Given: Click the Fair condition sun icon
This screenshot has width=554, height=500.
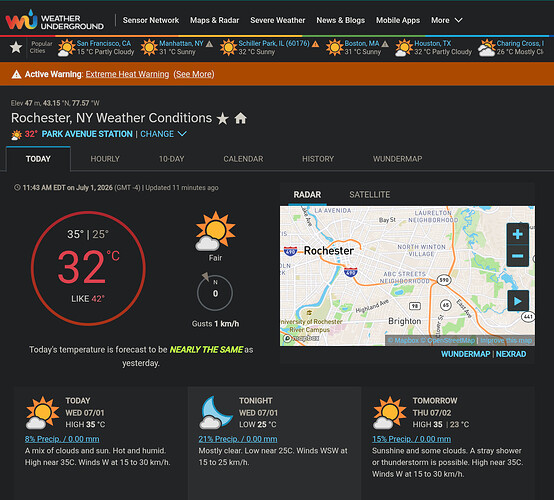Looking at the screenshot, I should click(215, 231).
